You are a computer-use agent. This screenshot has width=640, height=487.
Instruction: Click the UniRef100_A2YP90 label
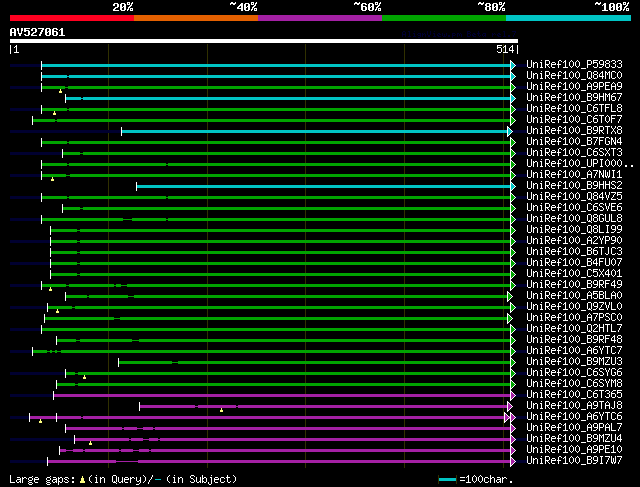tap(574, 241)
